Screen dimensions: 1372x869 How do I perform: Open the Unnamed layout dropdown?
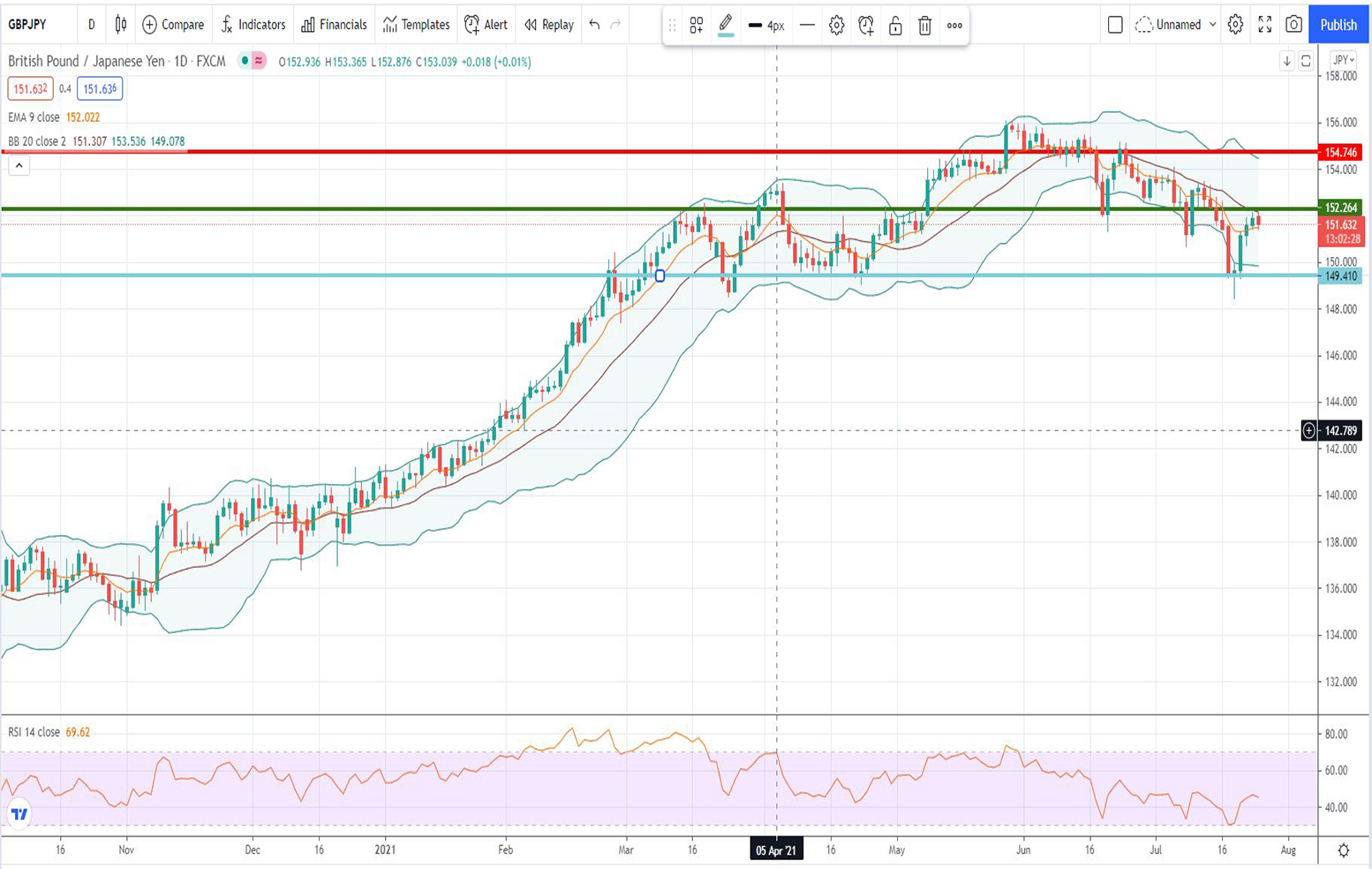(x=1178, y=25)
